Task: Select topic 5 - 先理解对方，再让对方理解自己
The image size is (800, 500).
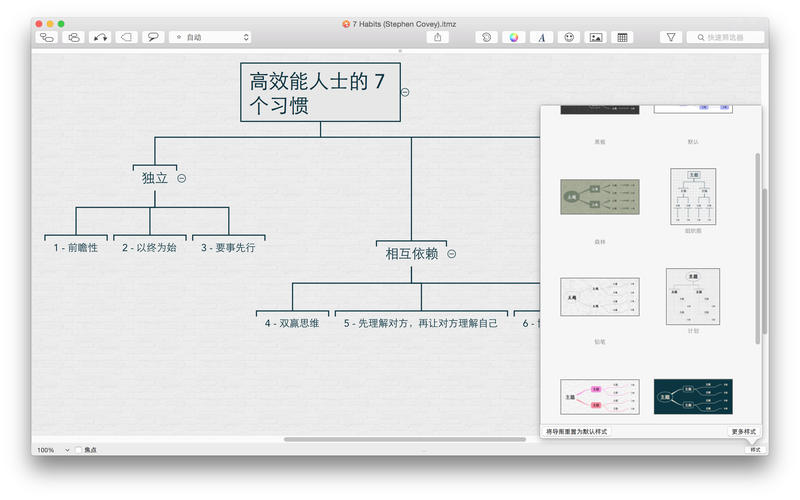Action: click(x=421, y=323)
